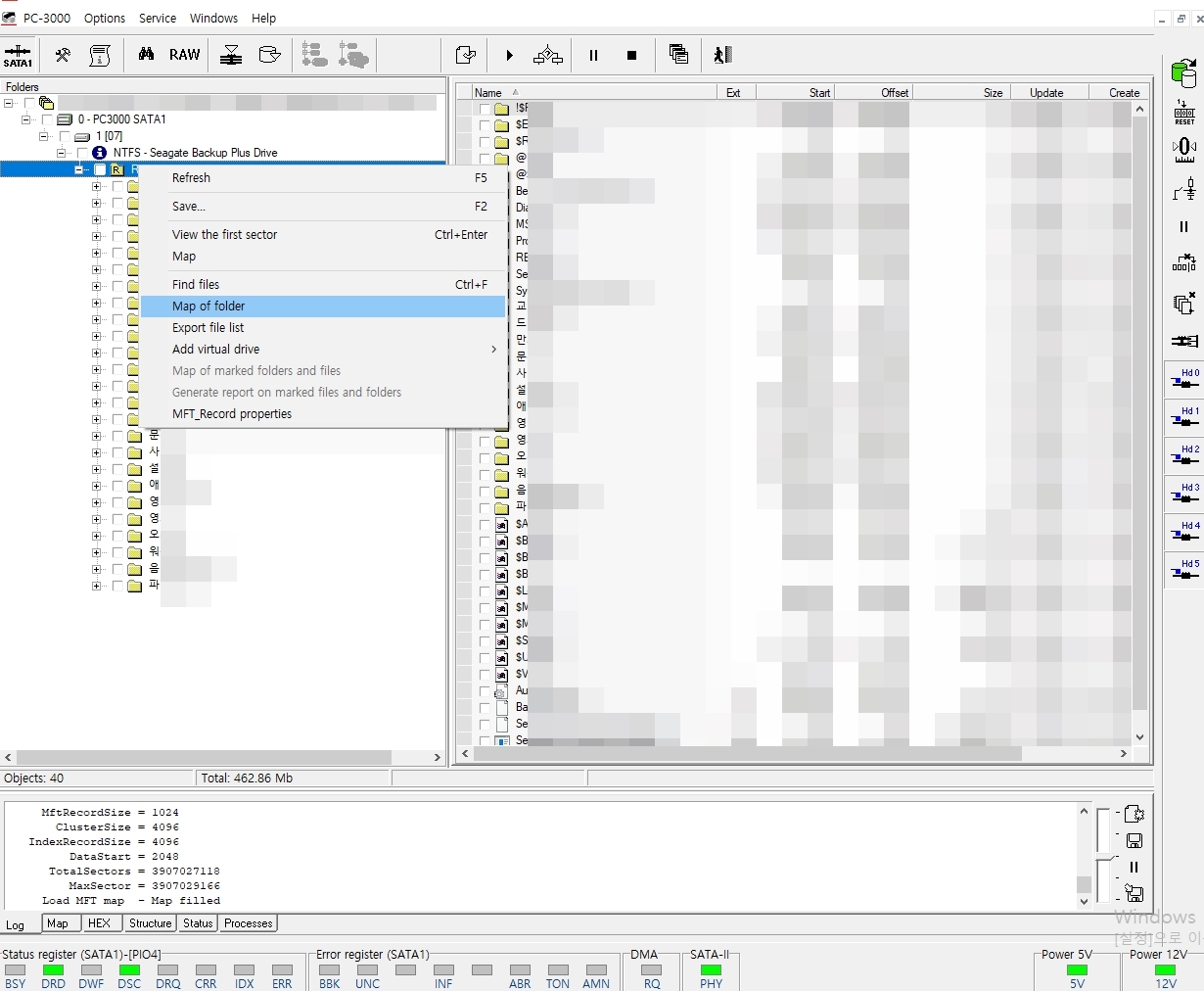Start the process with play button

[x=509, y=56]
